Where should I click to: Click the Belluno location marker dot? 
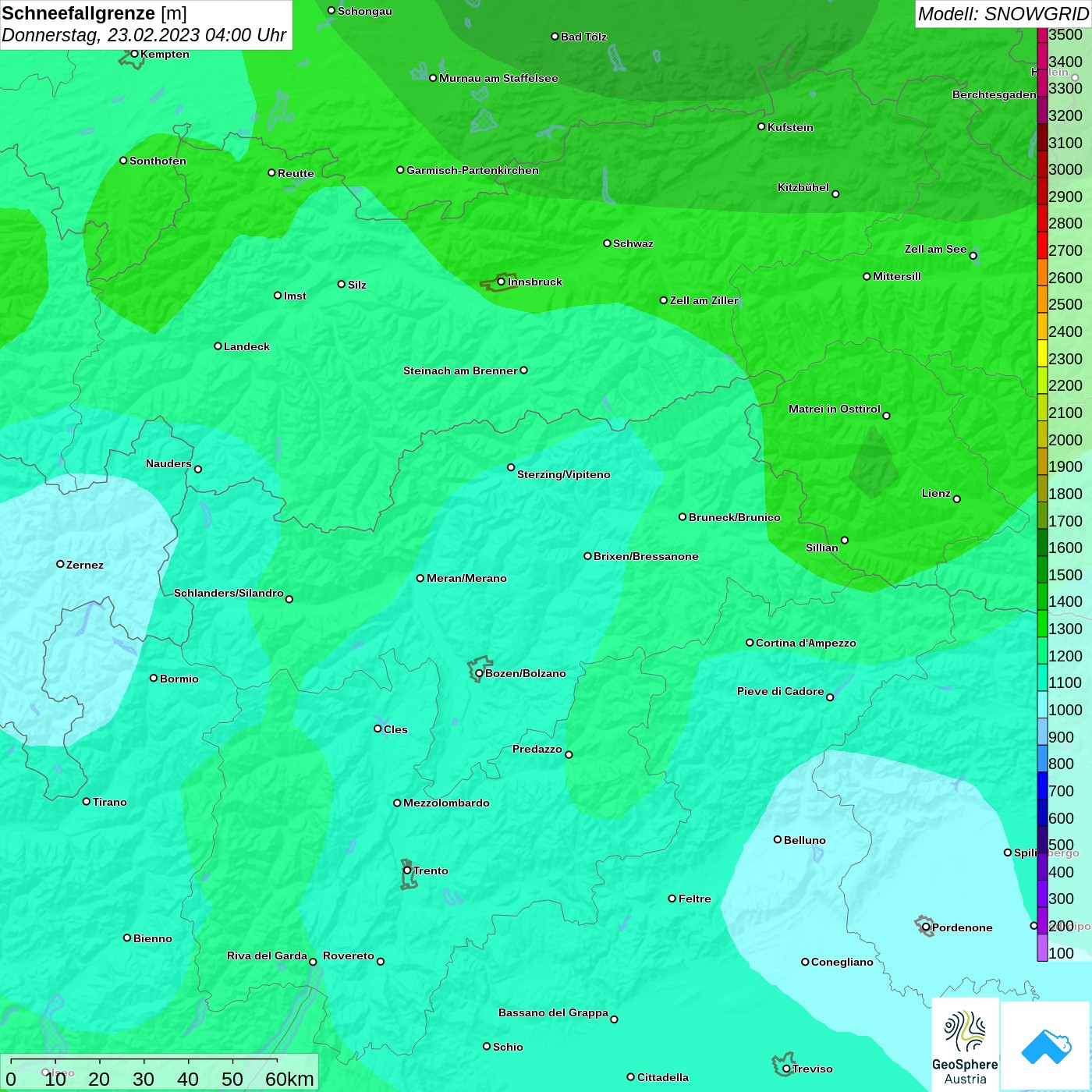(x=777, y=839)
